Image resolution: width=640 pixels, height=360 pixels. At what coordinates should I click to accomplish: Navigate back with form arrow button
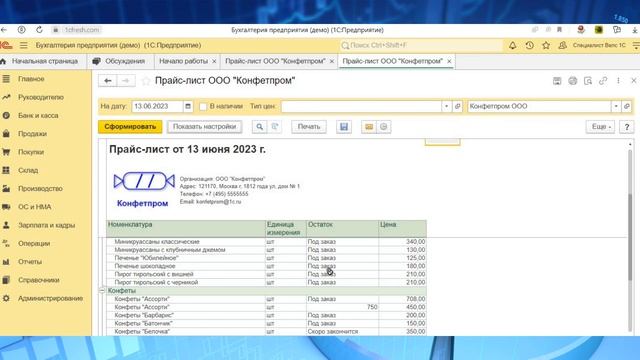point(107,81)
